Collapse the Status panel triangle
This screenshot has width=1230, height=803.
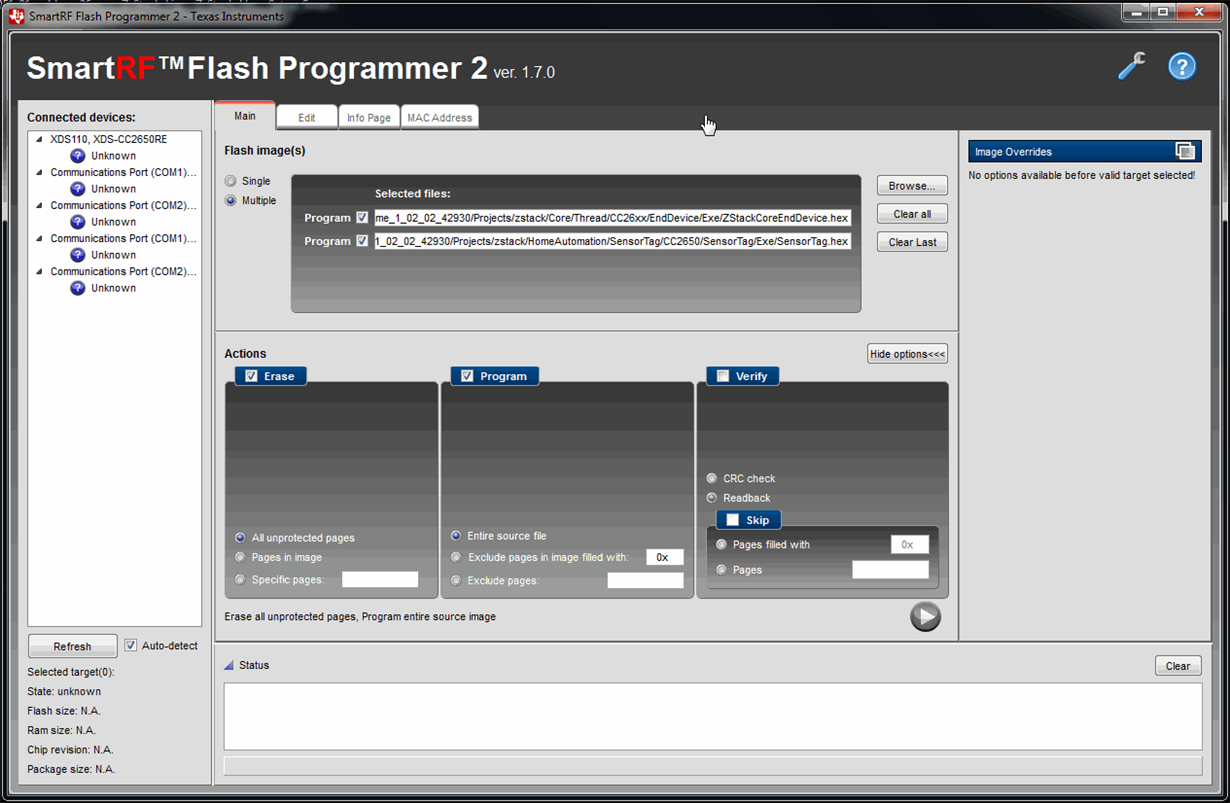[228, 665]
